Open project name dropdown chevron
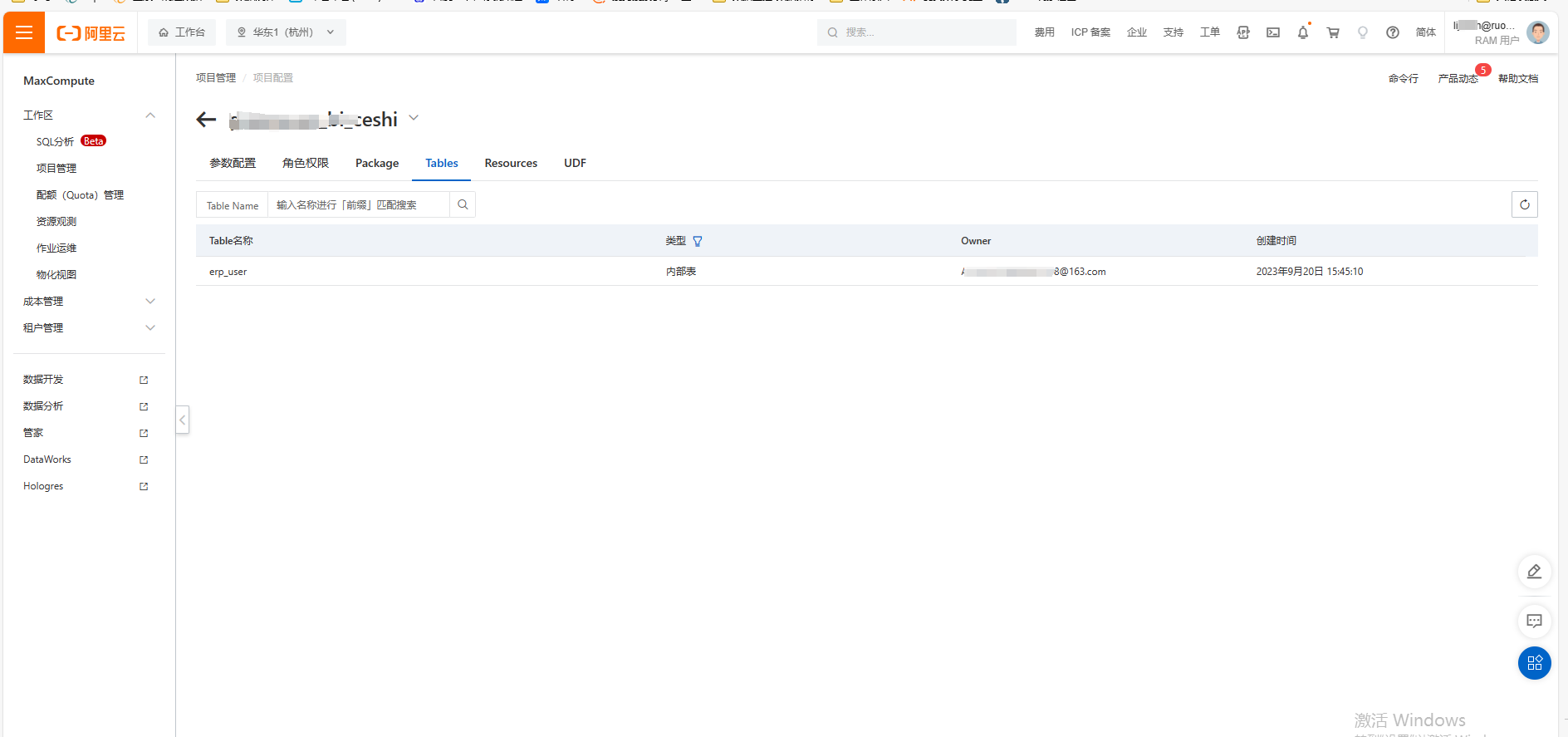The height and width of the screenshot is (737, 1568). (414, 118)
